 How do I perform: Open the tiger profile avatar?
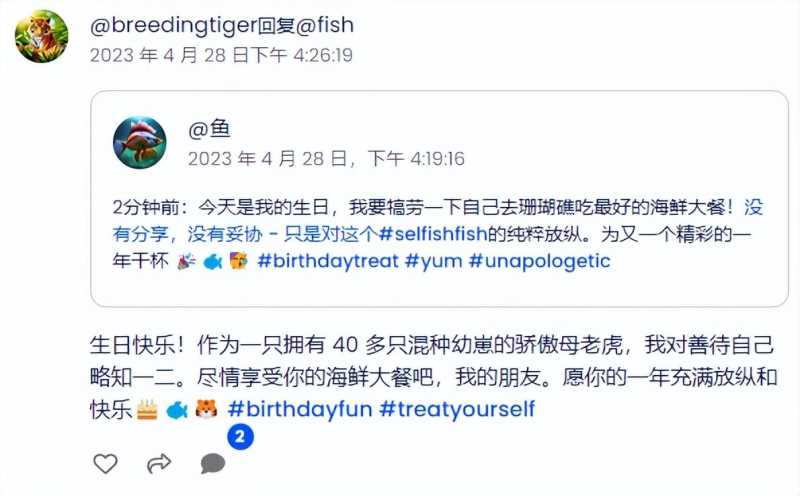tap(41, 36)
